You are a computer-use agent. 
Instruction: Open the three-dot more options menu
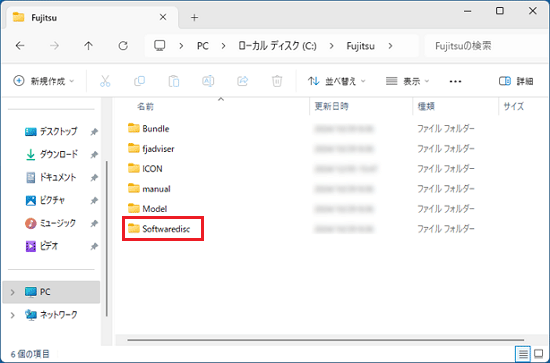coord(455,81)
